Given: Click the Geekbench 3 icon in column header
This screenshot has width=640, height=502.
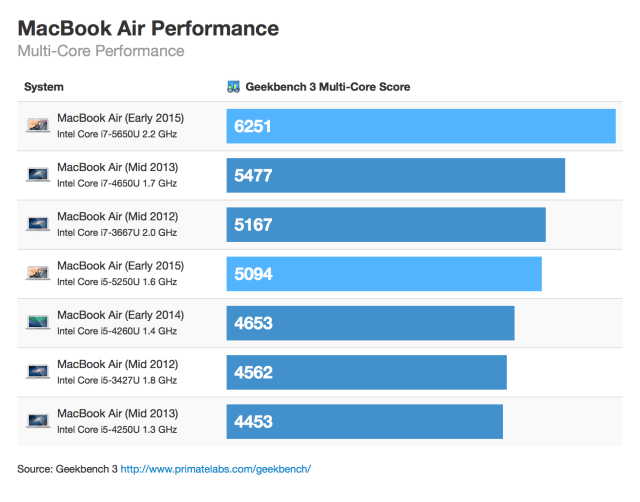Looking at the screenshot, I should [234, 87].
